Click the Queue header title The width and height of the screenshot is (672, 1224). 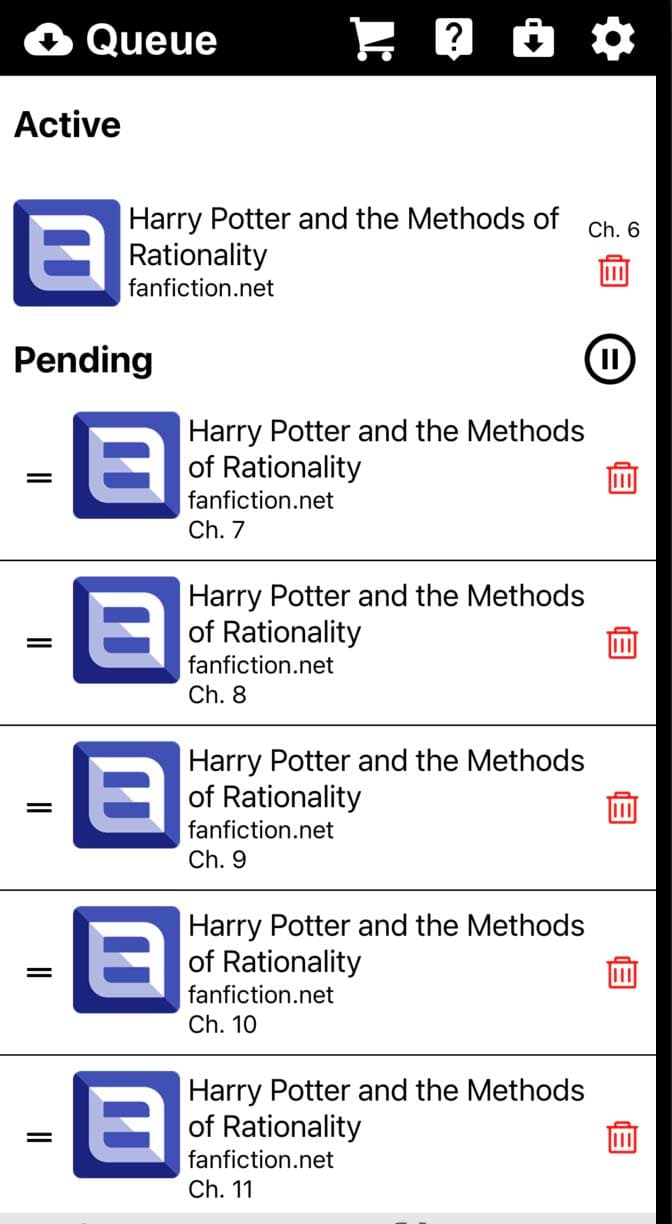click(151, 40)
